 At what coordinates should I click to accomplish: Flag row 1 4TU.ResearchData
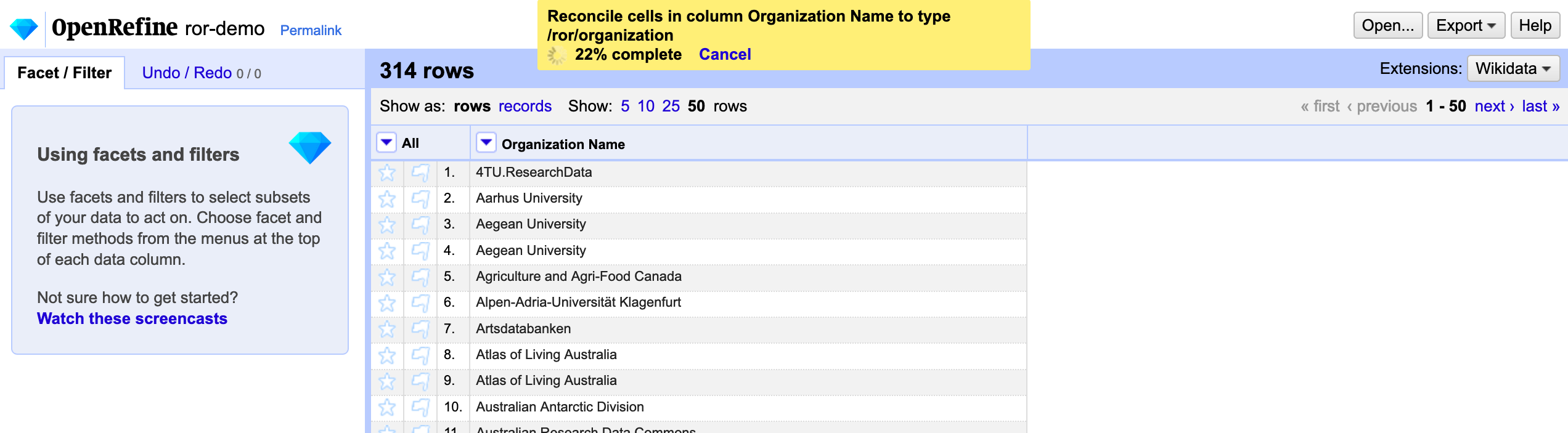(x=420, y=172)
